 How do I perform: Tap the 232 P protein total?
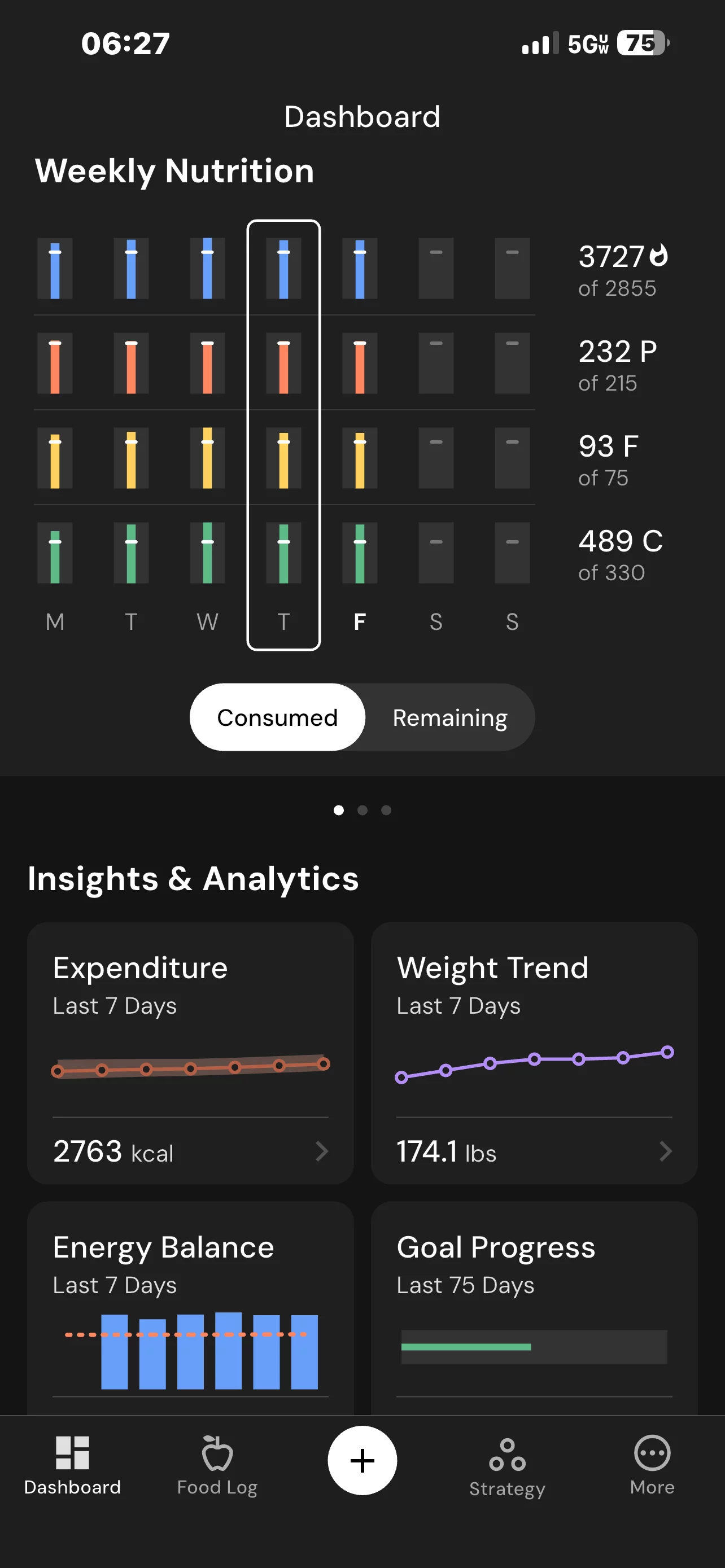617,352
